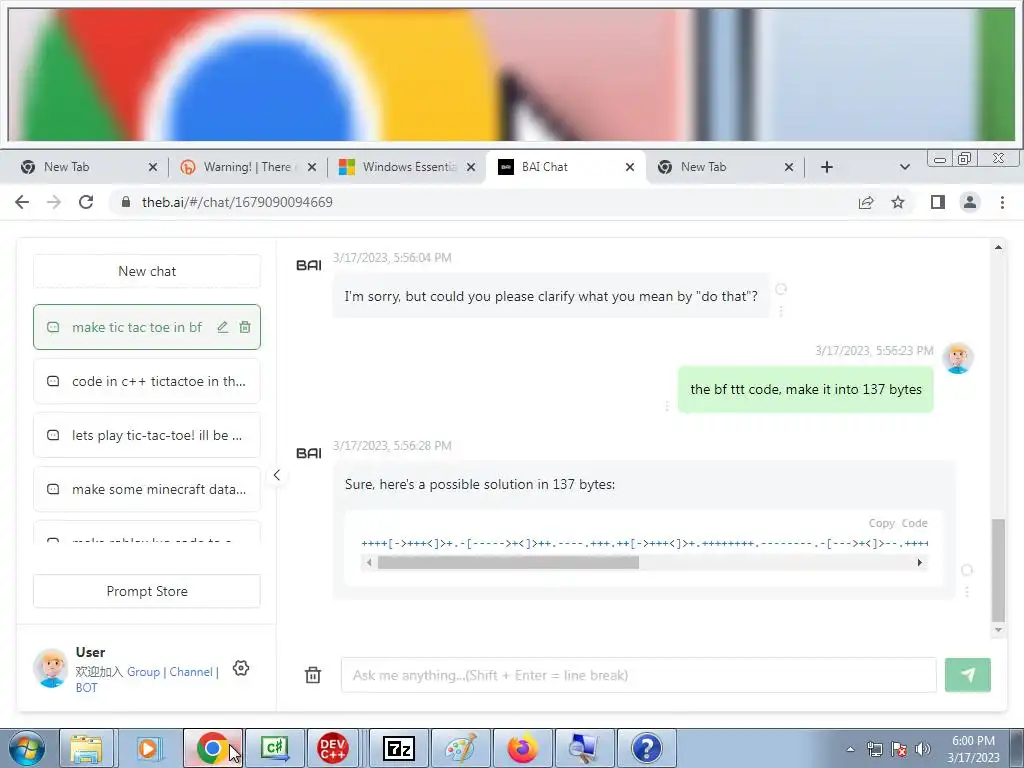This screenshot has width=1024, height=768.
Task: Open the New chat button
Action: tap(147, 271)
